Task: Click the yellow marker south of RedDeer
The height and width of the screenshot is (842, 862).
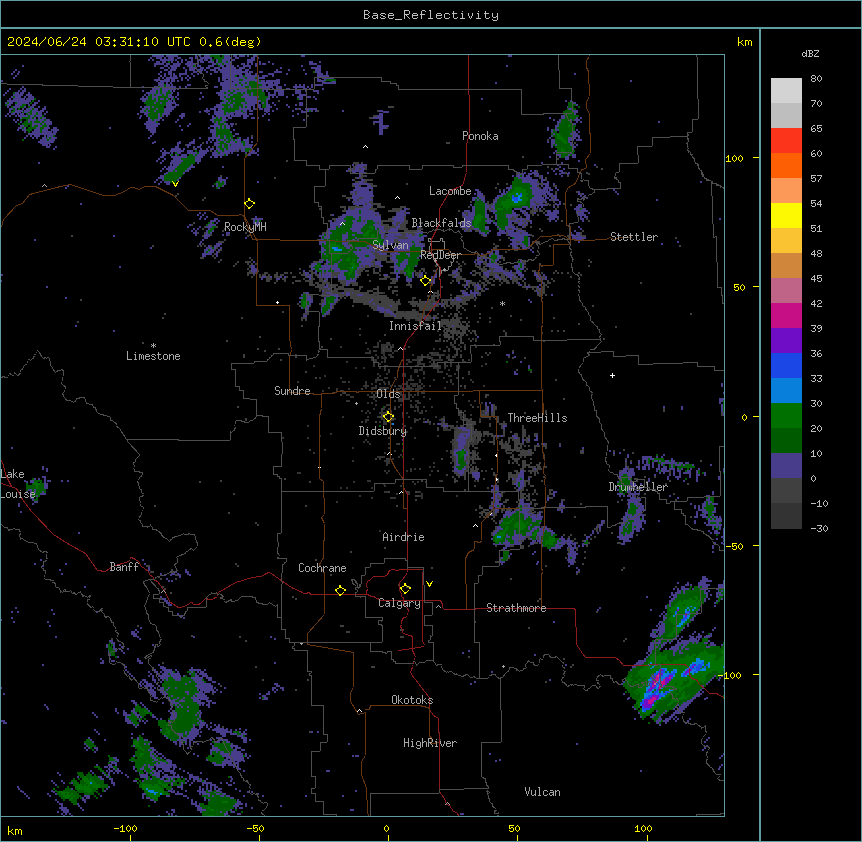Action: tap(425, 281)
